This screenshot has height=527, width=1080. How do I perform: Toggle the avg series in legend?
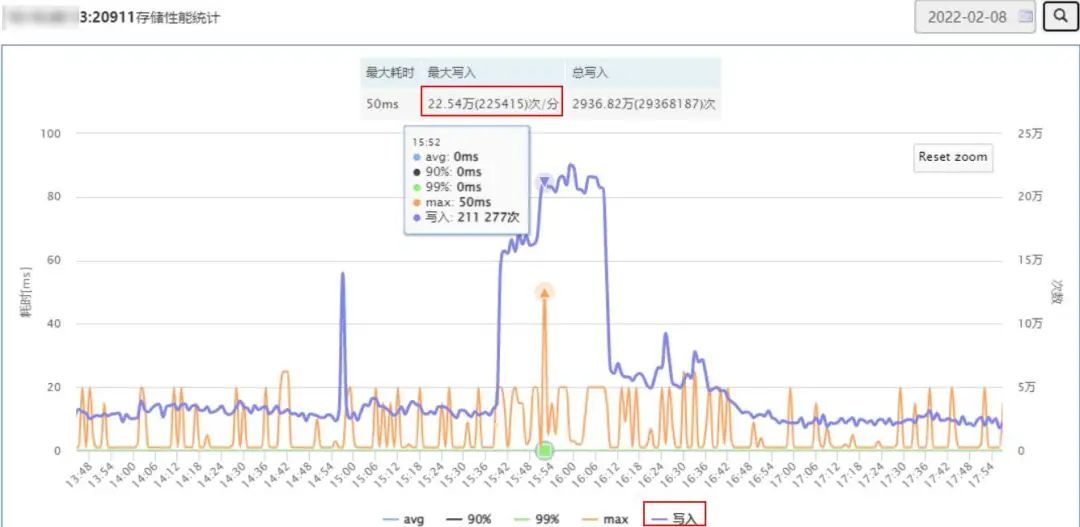click(x=404, y=519)
